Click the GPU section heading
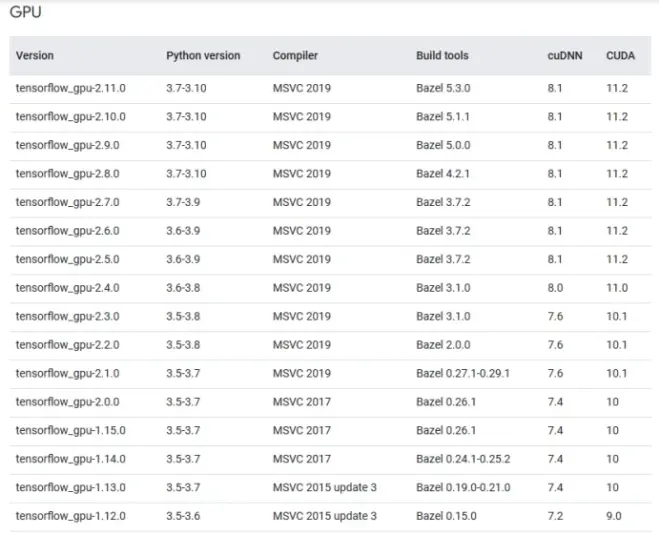 point(25,12)
